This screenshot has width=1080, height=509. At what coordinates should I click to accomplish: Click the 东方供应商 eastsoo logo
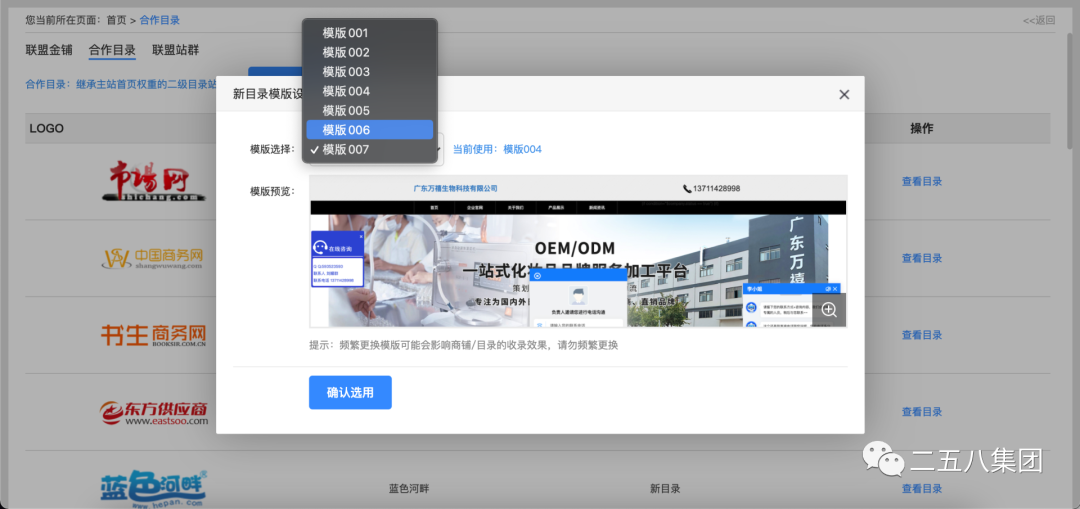[x=154, y=412]
